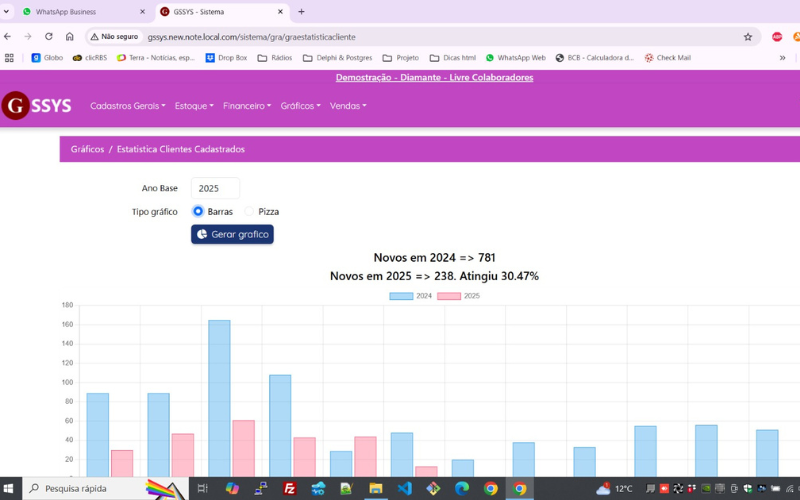Click the browser reload icon
This screenshot has width=800, height=500.
coord(49,37)
